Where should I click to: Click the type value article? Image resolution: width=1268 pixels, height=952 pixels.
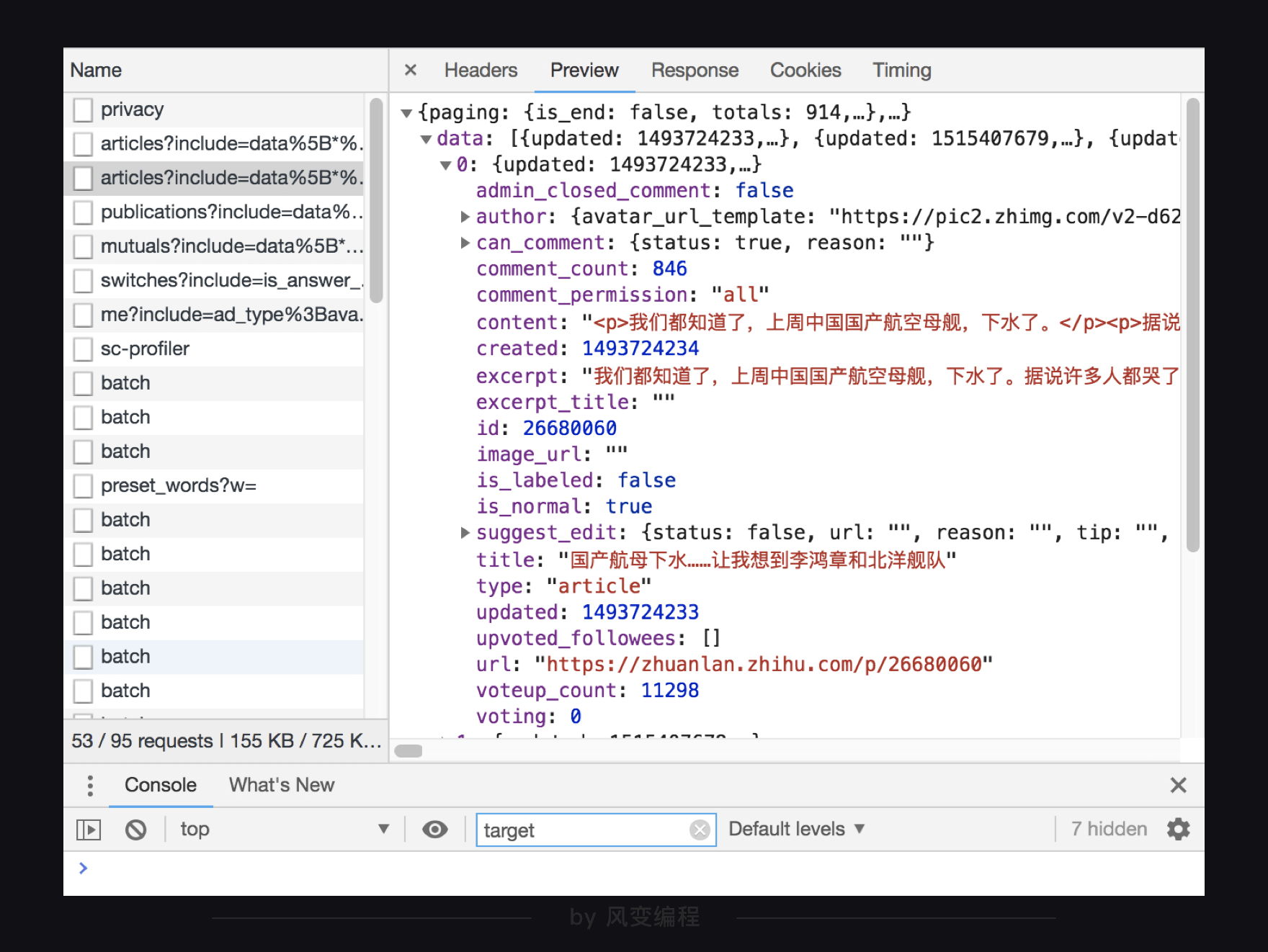(599, 585)
